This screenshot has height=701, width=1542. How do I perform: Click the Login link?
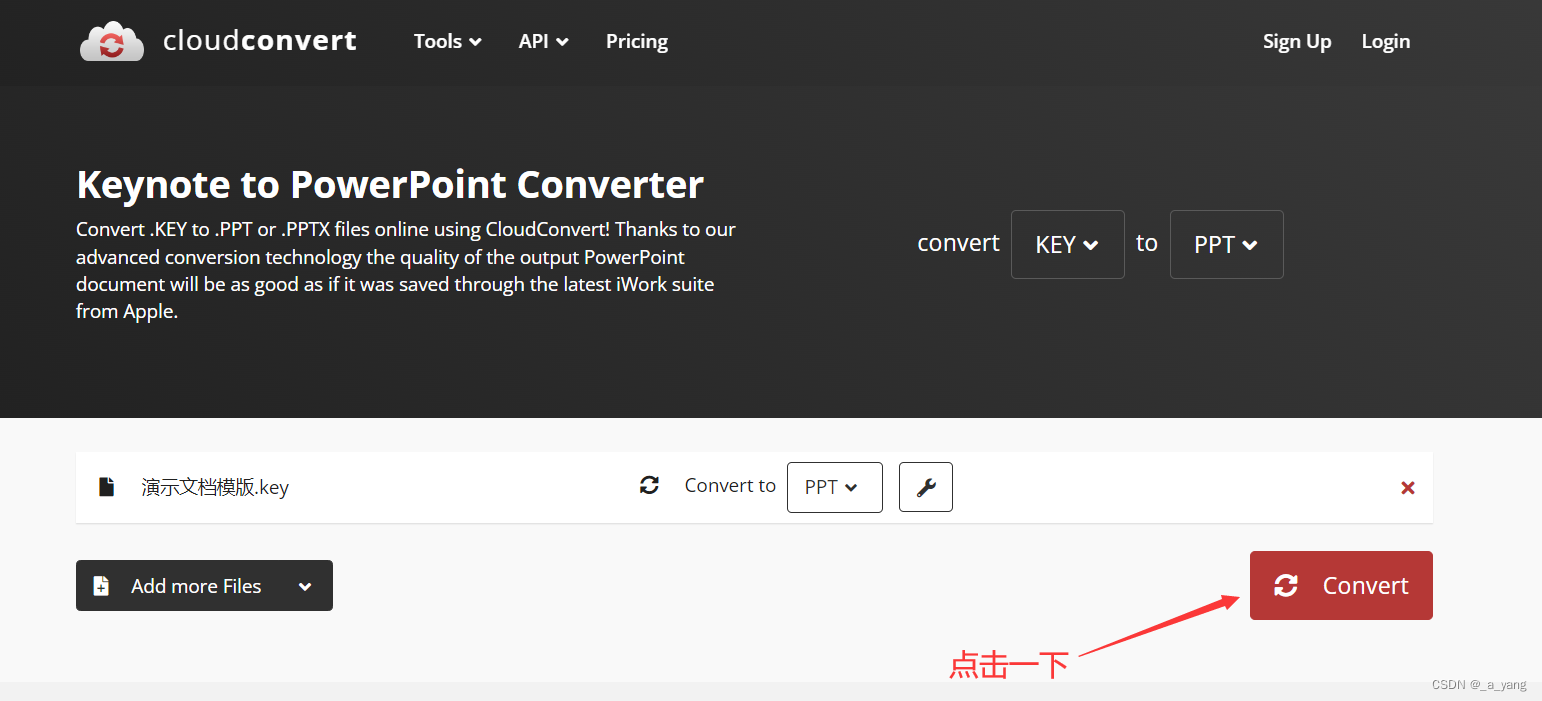point(1386,41)
